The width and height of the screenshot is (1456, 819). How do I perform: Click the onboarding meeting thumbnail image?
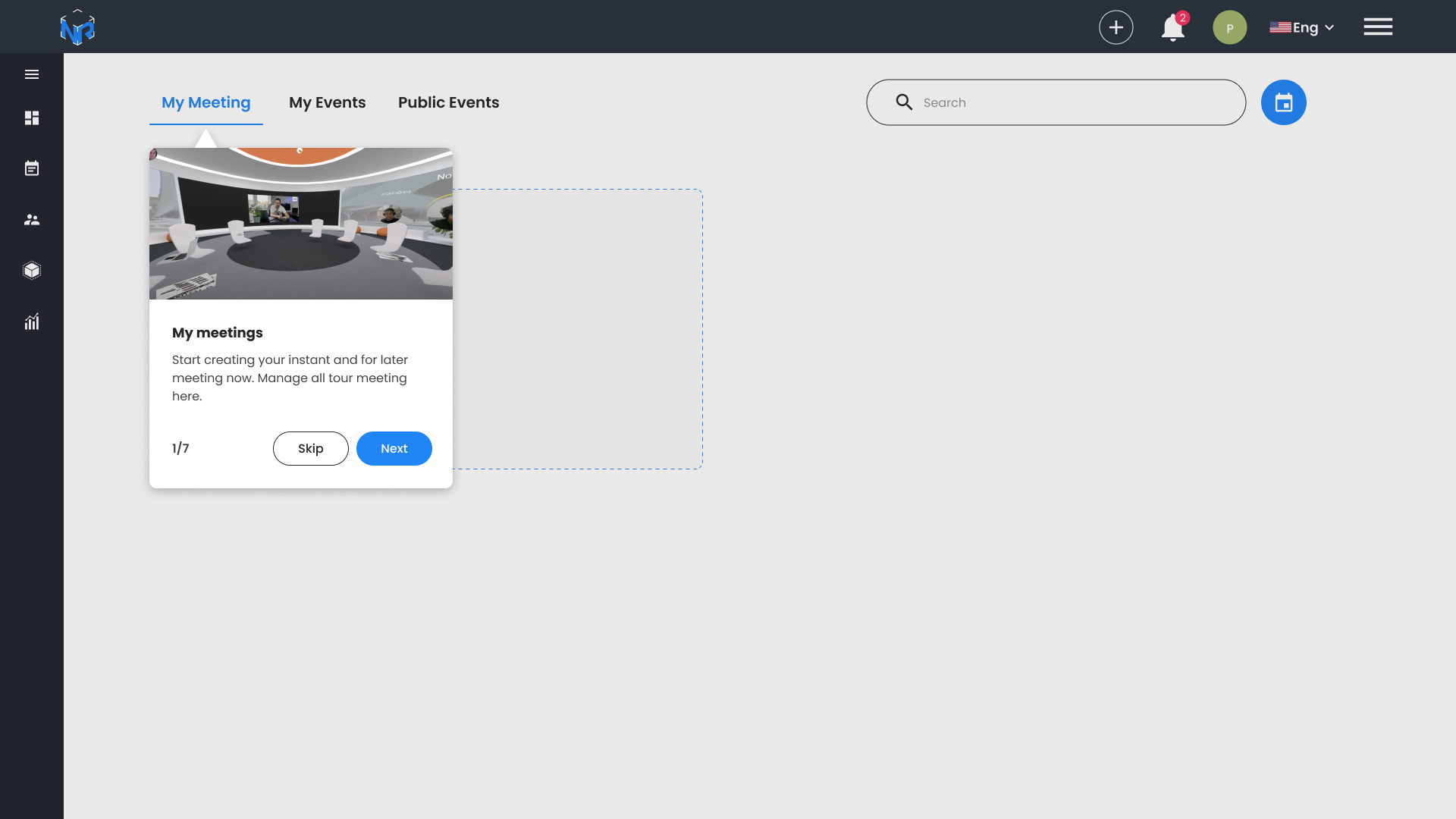coord(300,223)
